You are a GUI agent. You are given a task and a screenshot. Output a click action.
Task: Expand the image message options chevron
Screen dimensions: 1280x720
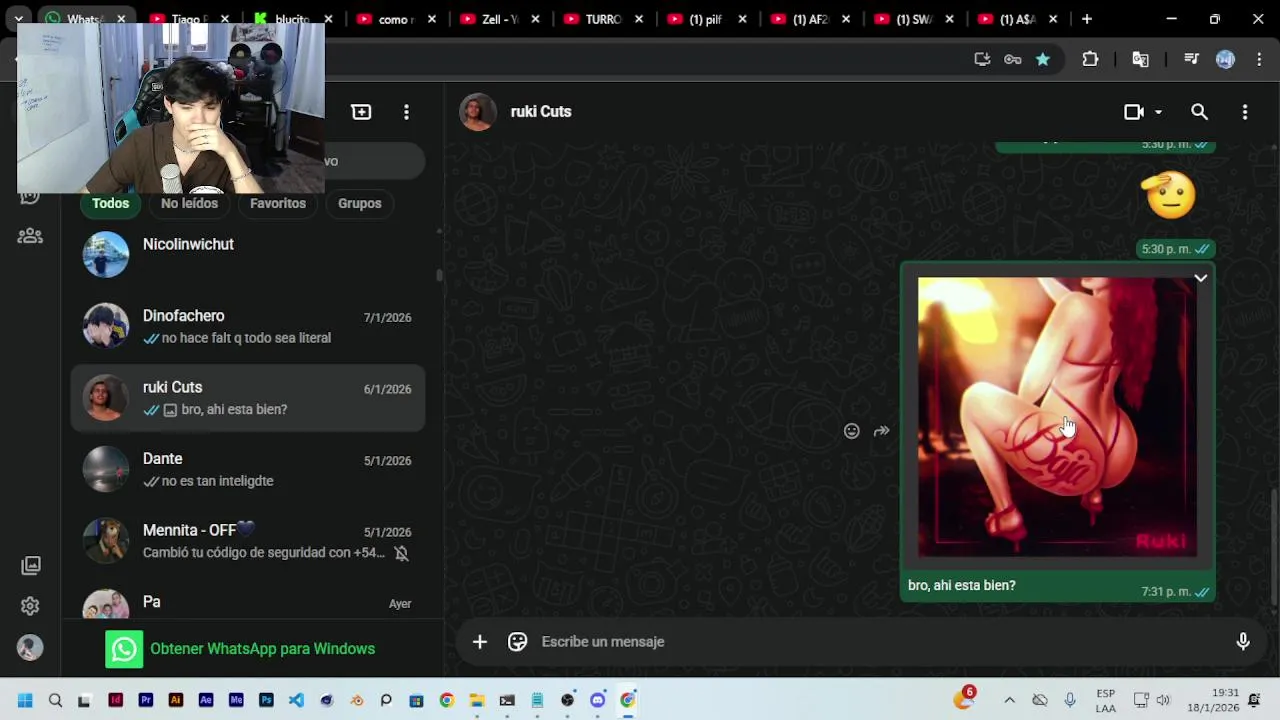point(1201,279)
